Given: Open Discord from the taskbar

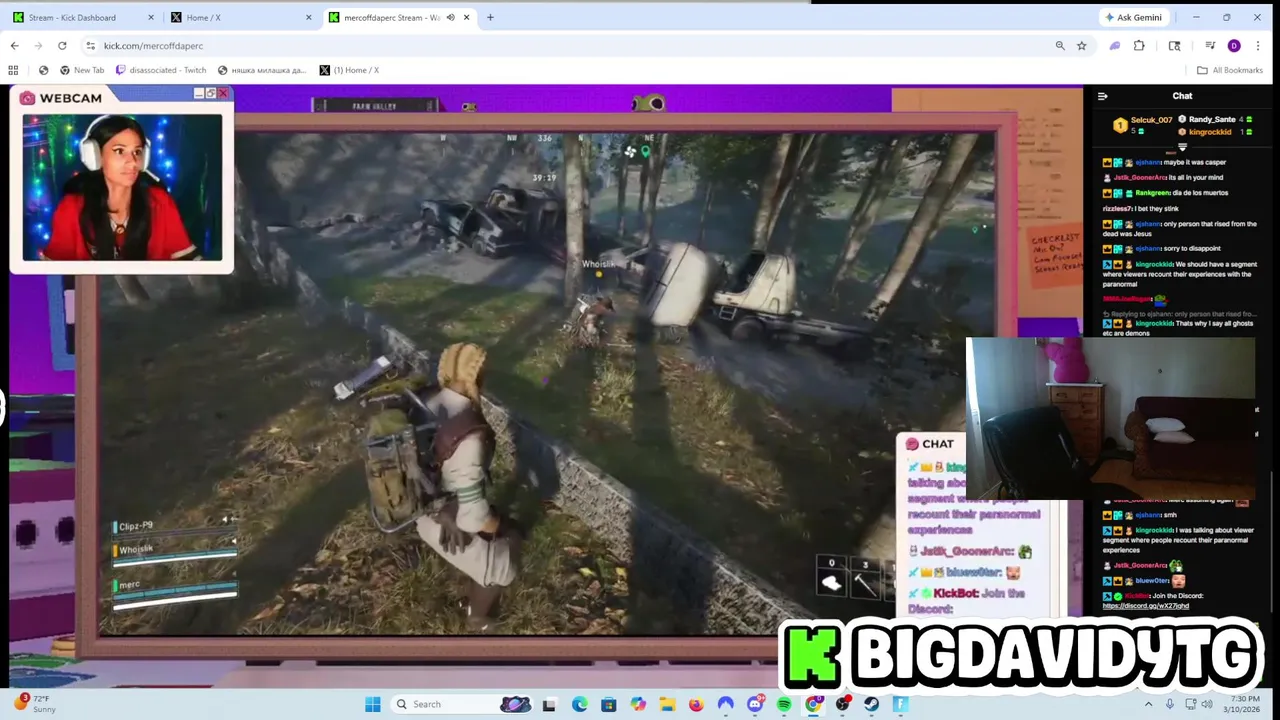Looking at the screenshot, I should pyautogui.click(x=755, y=704).
